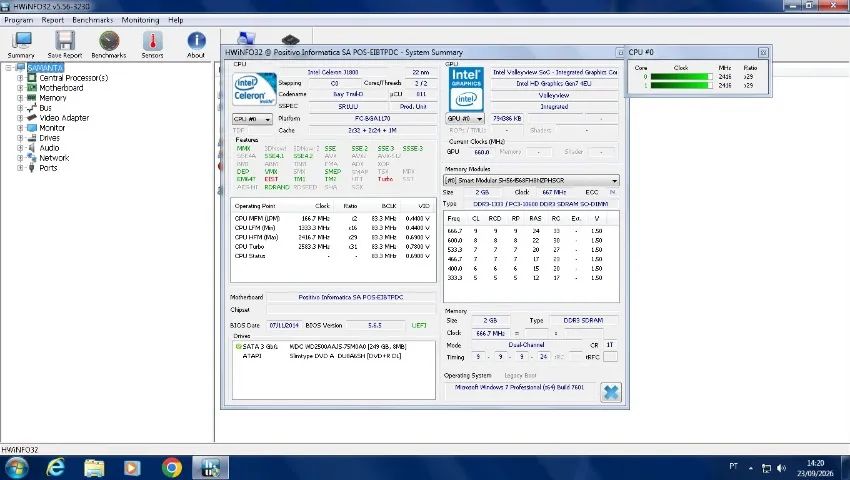Open the Monitoring menu
Viewport: 850px width, 480px height.
[x=140, y=20]
